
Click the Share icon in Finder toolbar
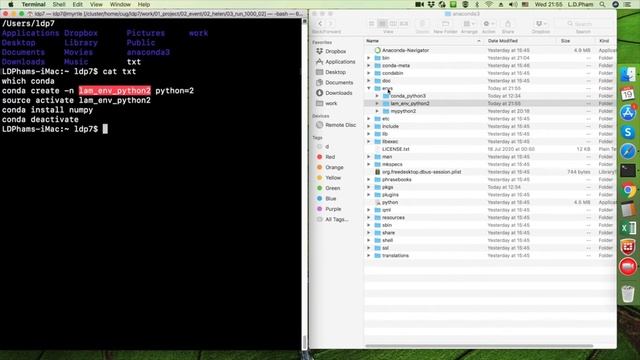(508, 24)
